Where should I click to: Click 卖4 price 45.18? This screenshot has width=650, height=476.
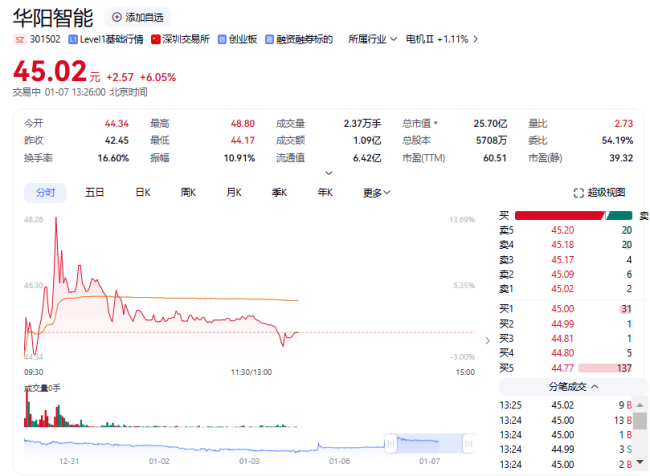tap(563, 245)
